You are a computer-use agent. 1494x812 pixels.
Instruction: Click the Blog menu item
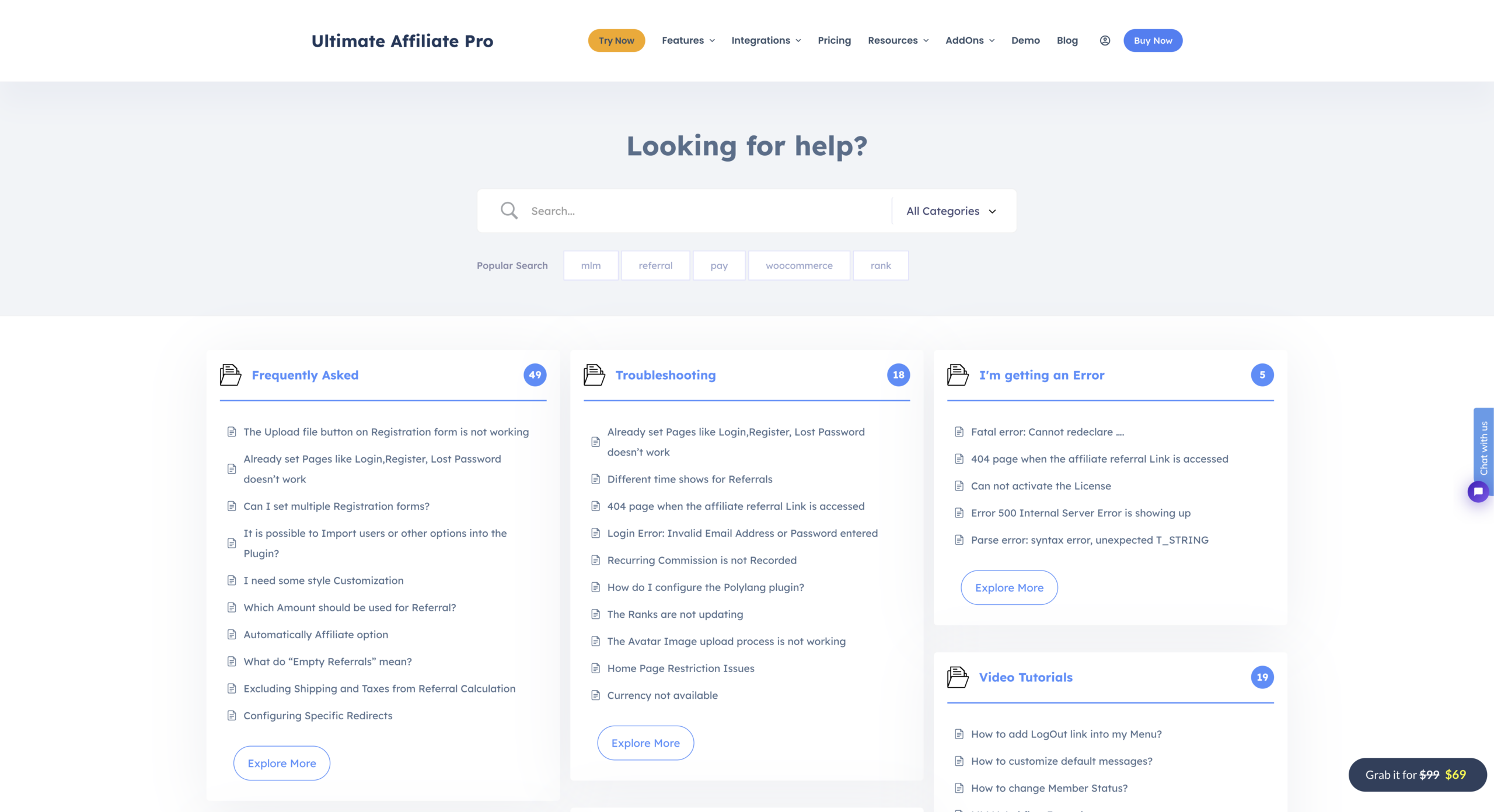tap(1067, 40)
